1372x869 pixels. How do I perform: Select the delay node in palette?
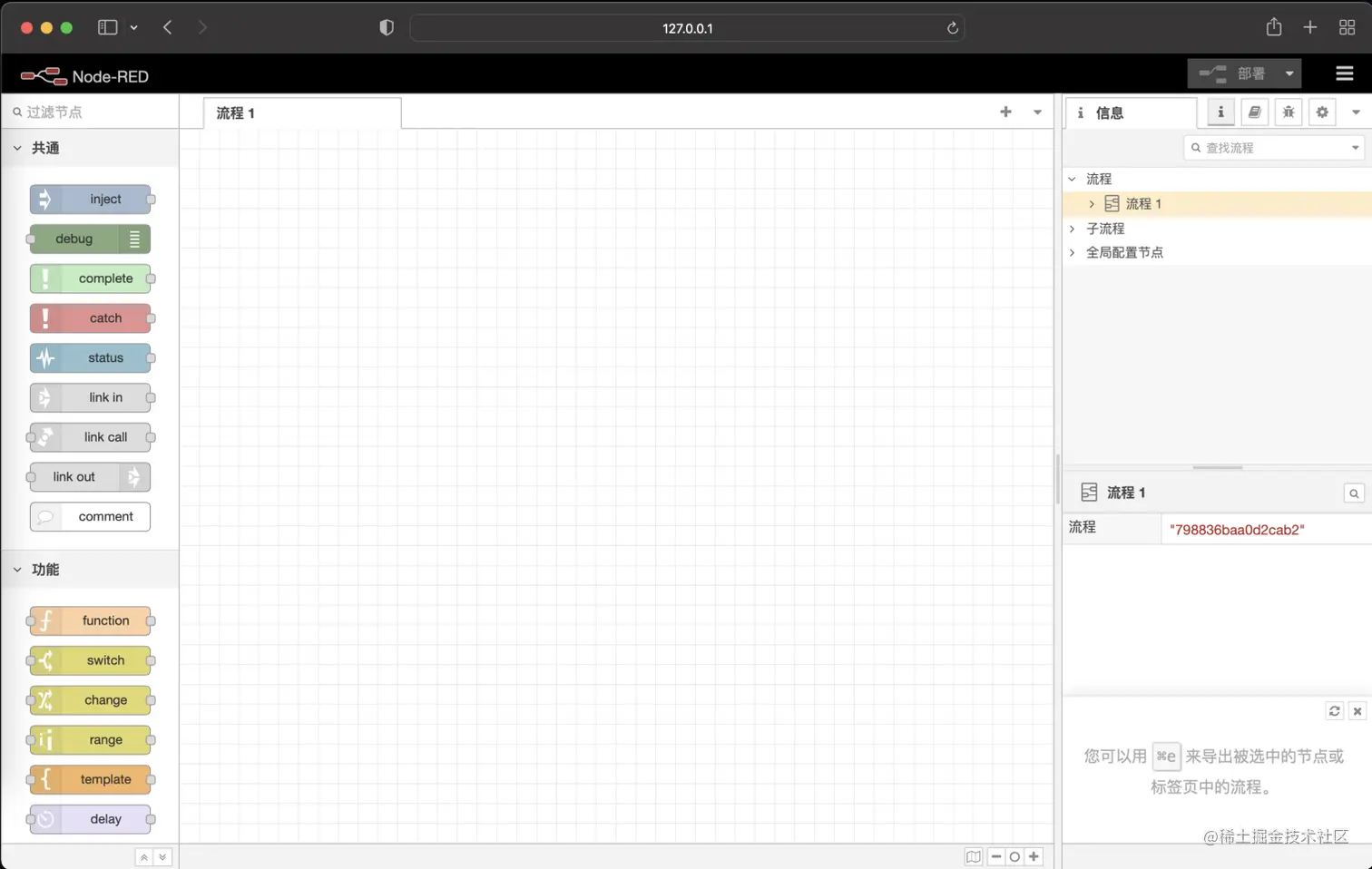(x=90, y=819)
